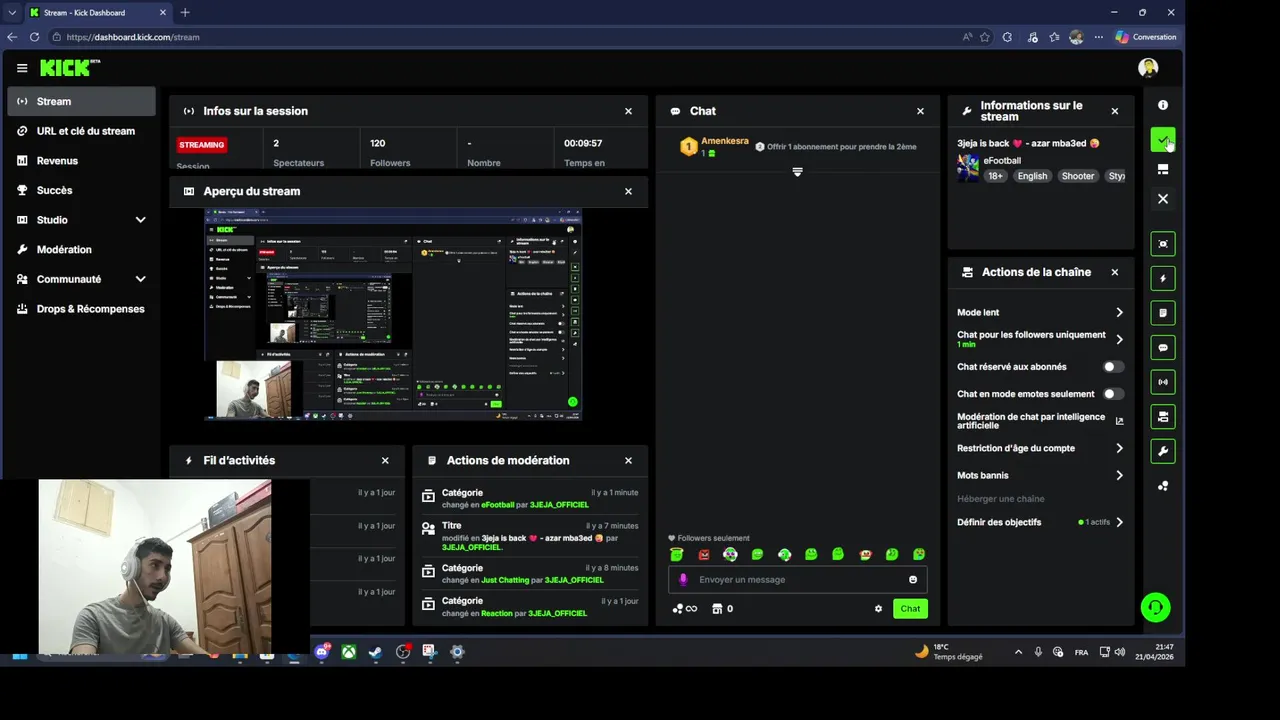Open the layout icon in right rail
1280x720 pixels.
(x=1163, y=170)
